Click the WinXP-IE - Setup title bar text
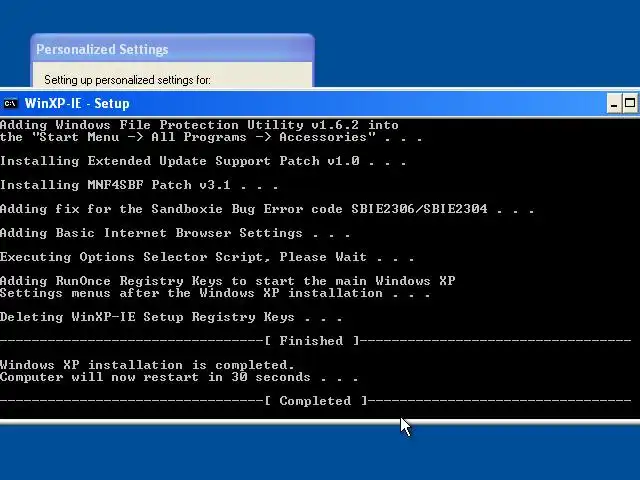640x480 pixels. 77,104
